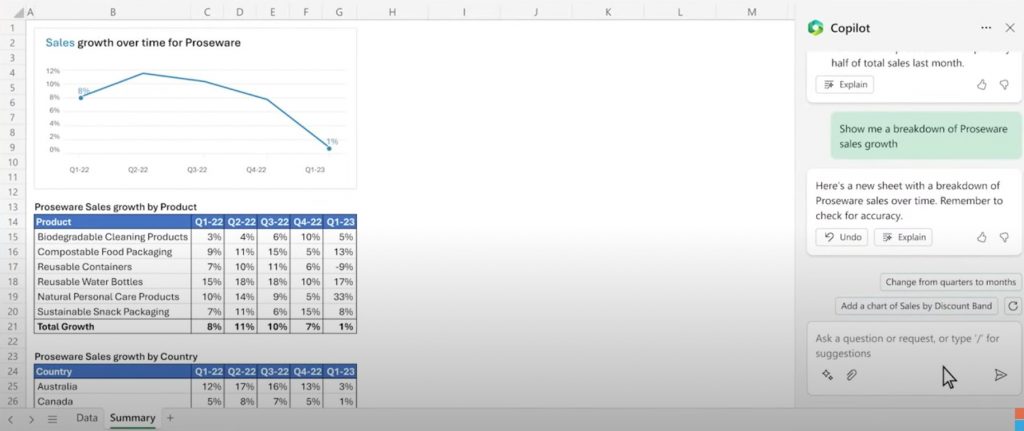Select 'Reusable Containers' cell

click(112, 267)
